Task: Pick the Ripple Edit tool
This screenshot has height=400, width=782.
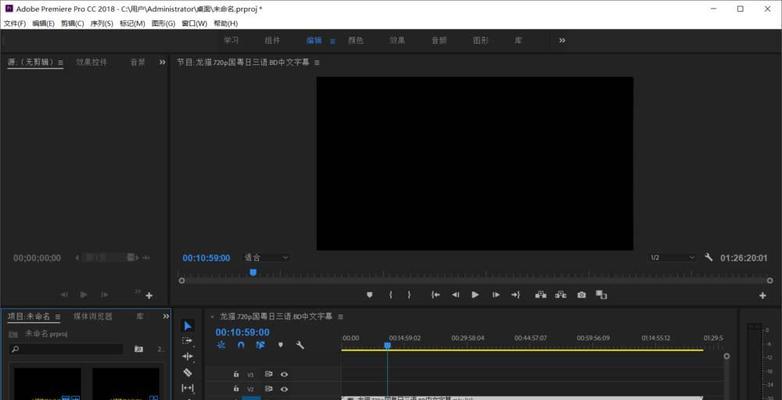Action: (187, 356)
